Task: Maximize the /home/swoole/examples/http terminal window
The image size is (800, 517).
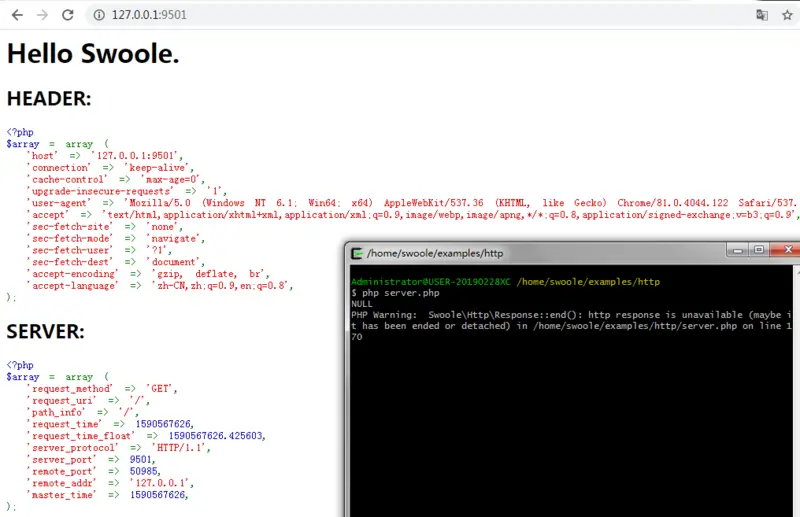Action: [x=759, y=250]
